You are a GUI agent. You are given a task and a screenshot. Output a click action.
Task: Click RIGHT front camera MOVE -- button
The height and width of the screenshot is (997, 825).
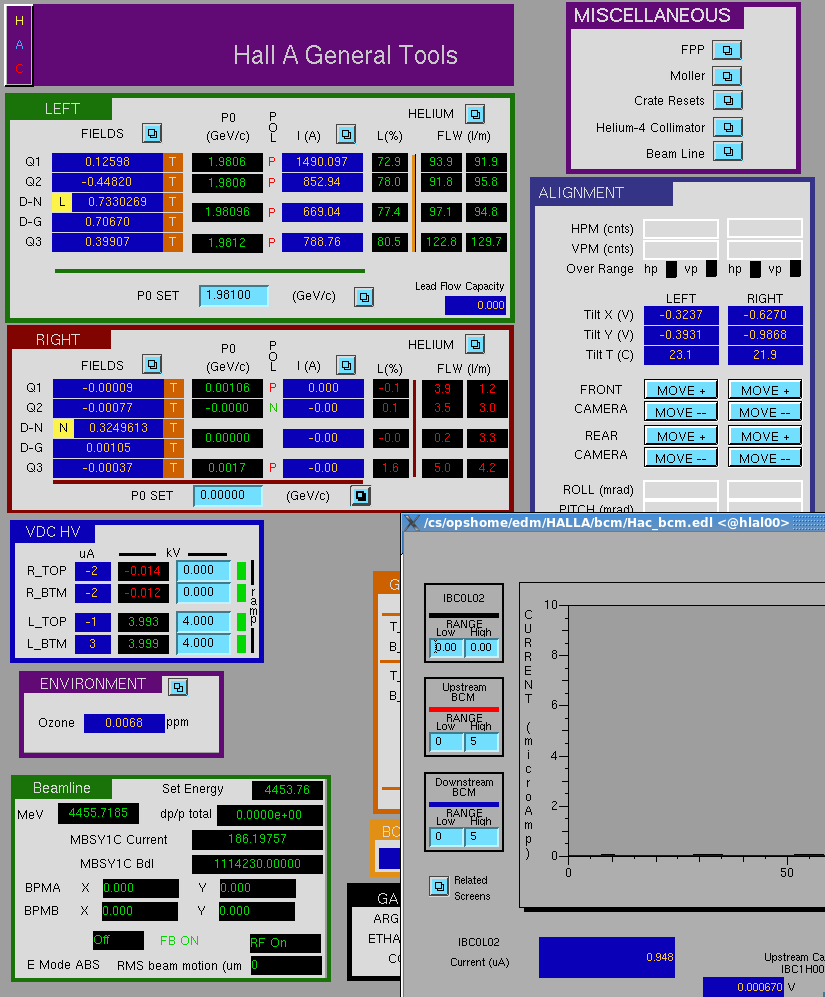pos(765,412)
